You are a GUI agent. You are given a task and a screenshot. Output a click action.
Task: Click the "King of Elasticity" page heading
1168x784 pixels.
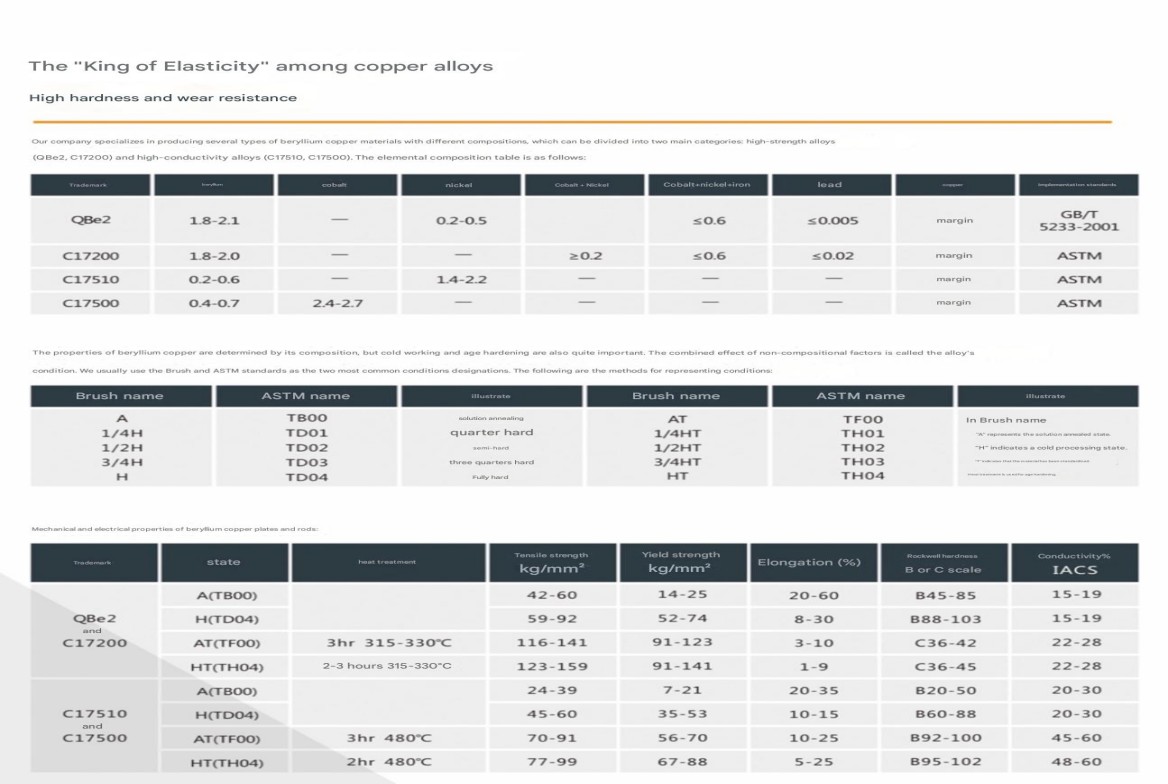[260, 67]
